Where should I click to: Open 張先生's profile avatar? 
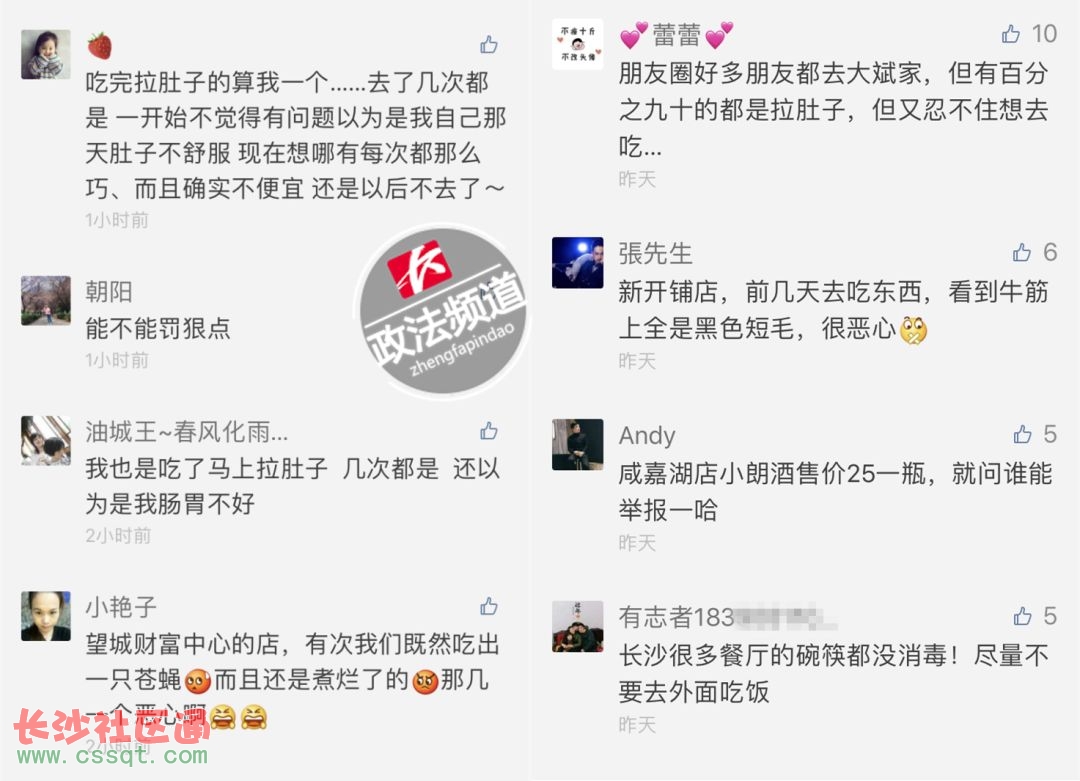(x=577, y=262)
